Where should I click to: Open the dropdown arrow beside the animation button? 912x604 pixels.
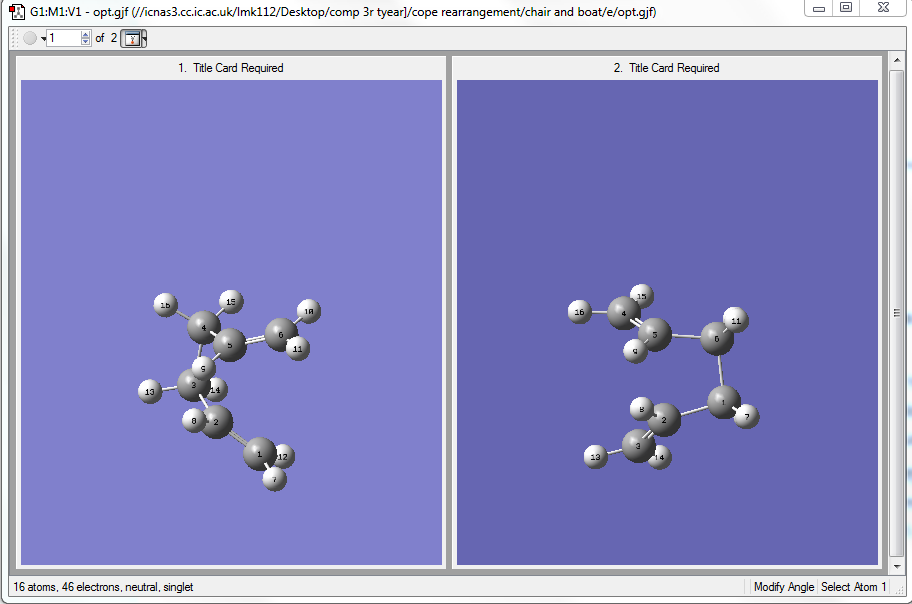click(x=43, y=39)
